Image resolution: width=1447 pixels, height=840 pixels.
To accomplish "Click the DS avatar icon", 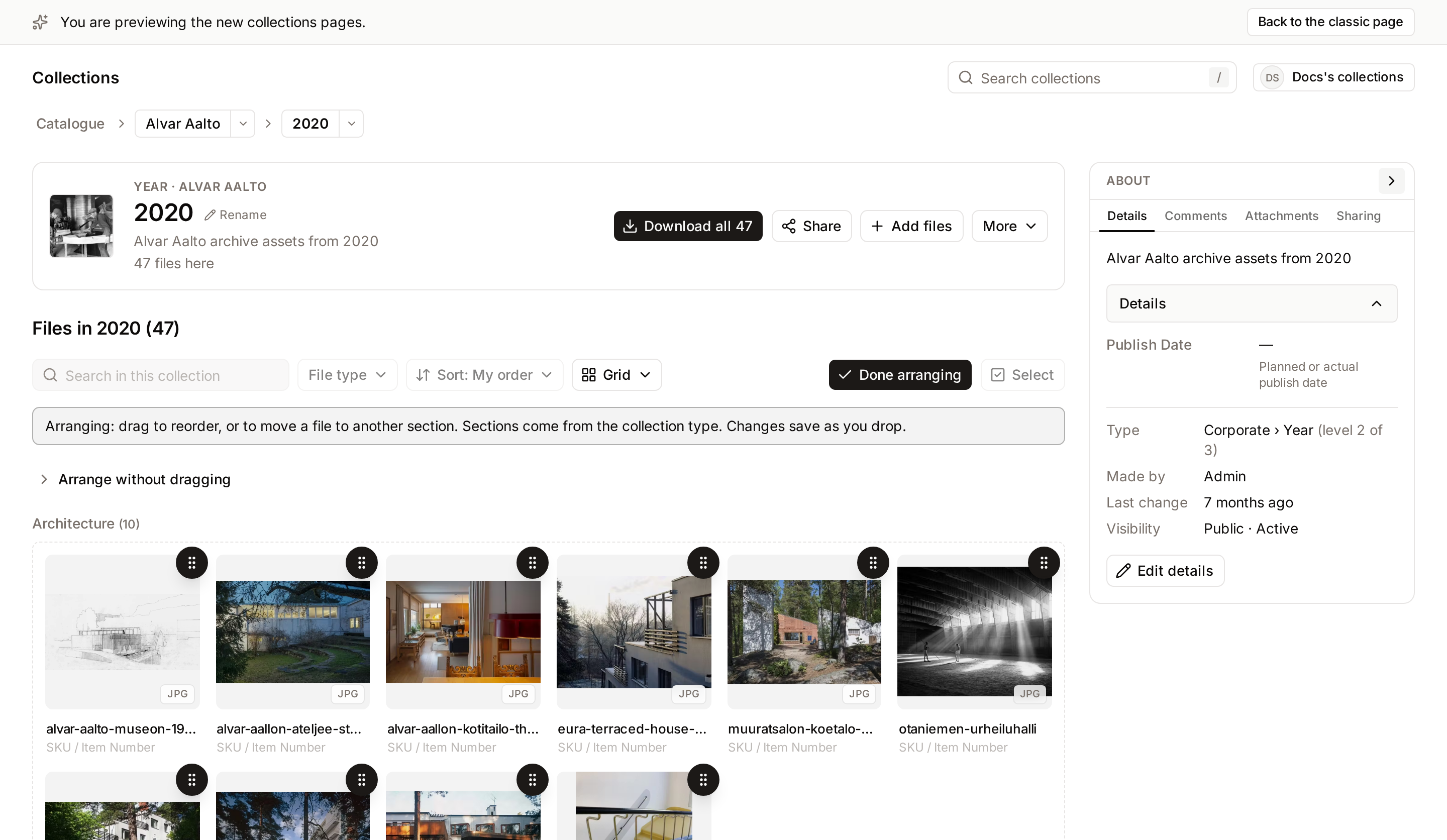I will click(1272, 77).
